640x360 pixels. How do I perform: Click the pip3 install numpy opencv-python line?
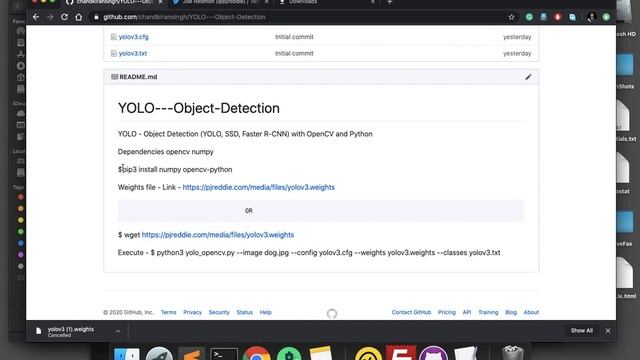(x=175, y=169)
